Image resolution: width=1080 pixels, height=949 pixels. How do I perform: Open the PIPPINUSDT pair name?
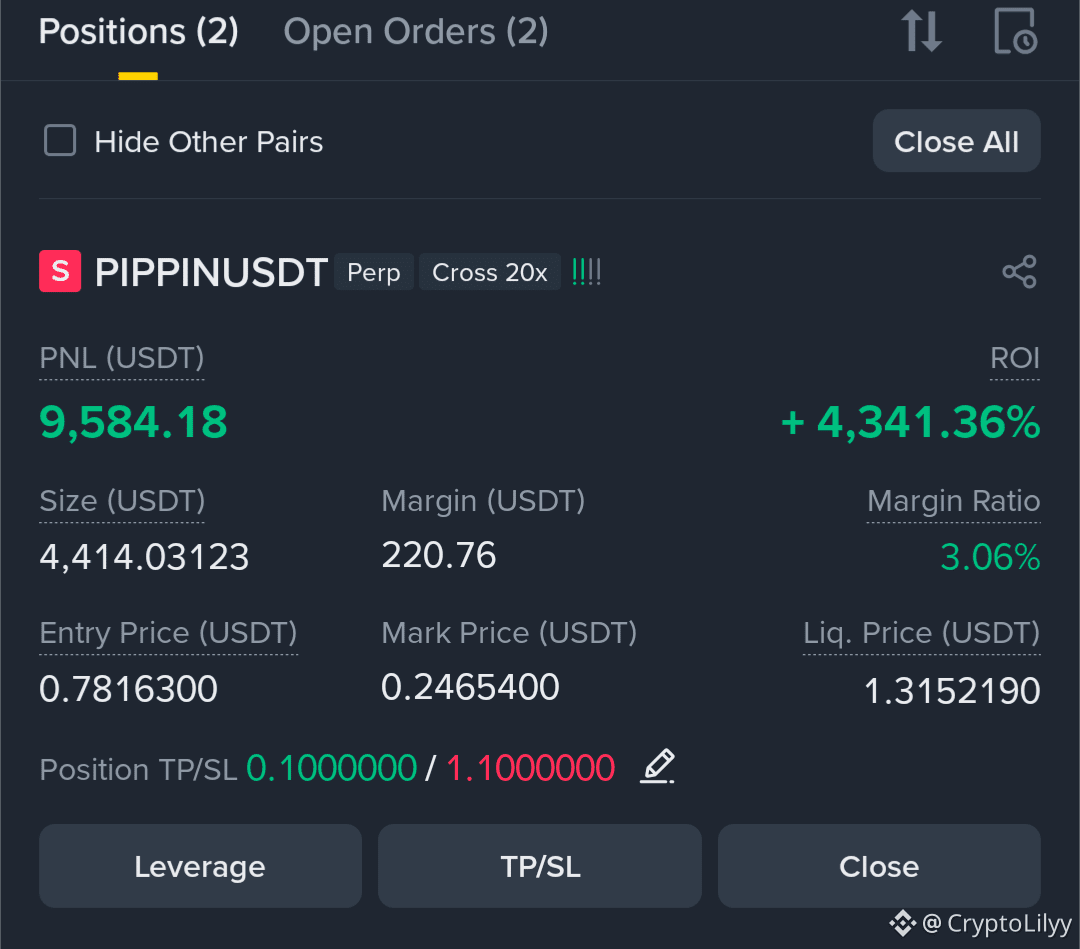(211, 272)
